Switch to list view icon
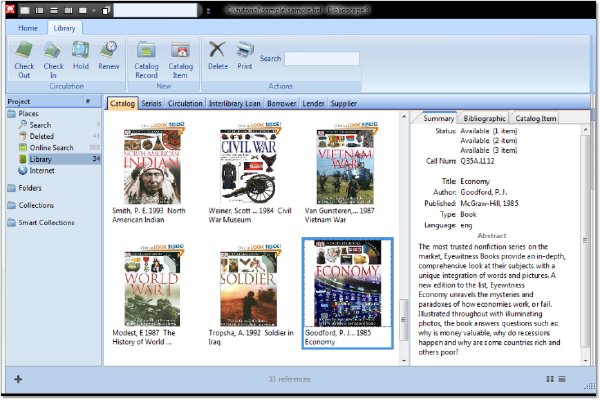 click(x=562, y=379)
